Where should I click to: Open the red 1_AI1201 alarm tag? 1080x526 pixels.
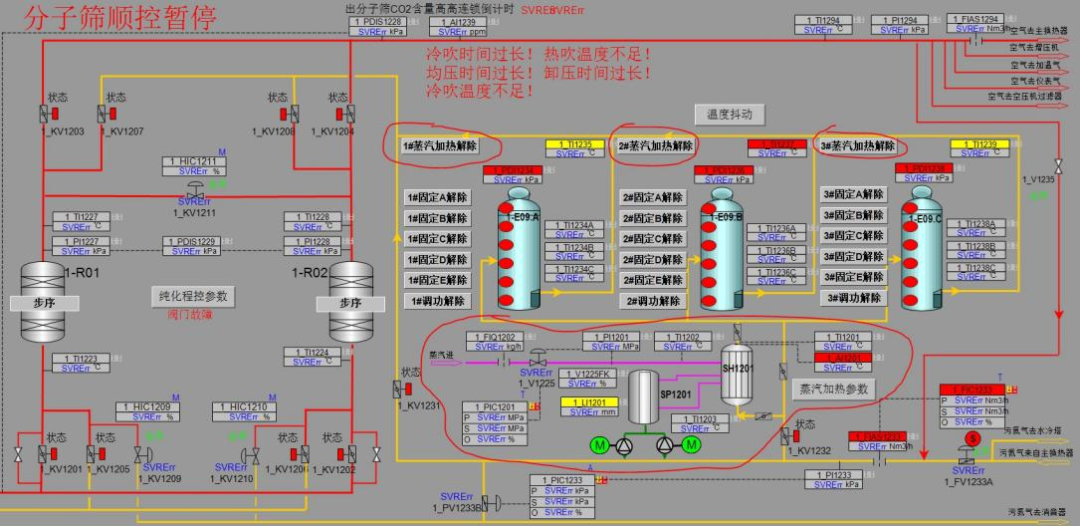point(843,363)
